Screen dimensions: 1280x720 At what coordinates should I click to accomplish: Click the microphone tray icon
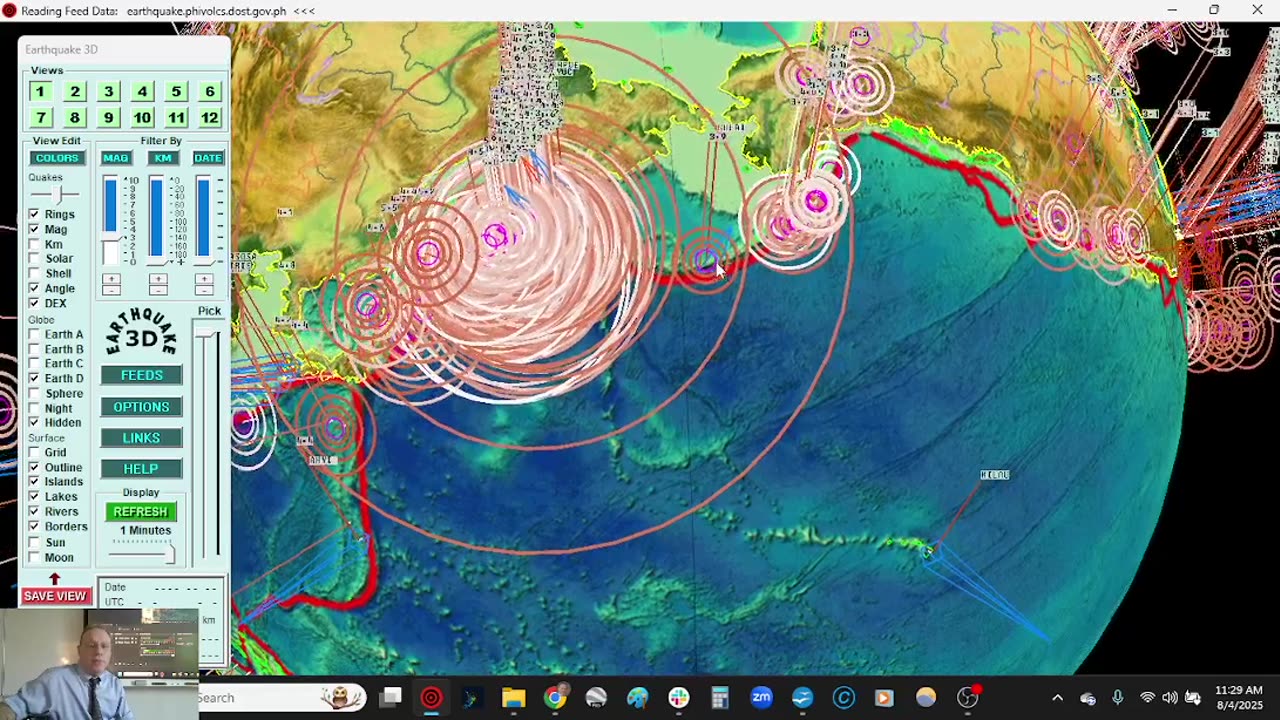pyautogui.click(x=1117, y=698)
